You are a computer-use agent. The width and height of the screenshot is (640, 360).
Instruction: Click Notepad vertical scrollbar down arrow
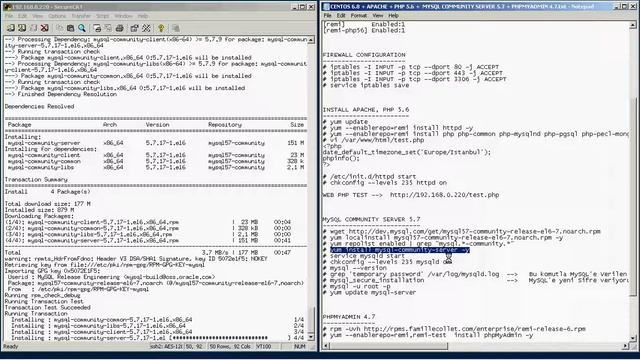(633, 338)
